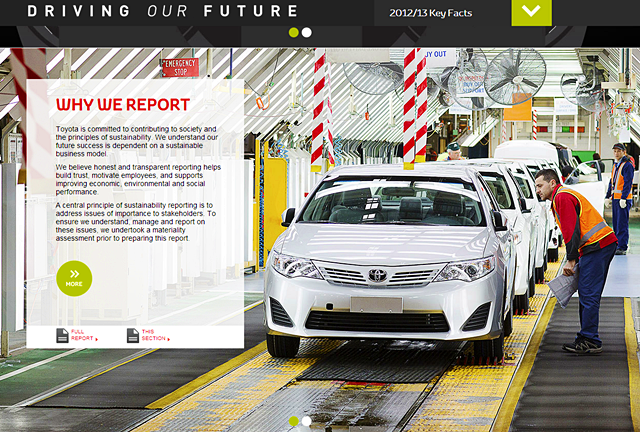Select the green slide dot at the bottom
The image size is (640, 432).
coord(294,421)
